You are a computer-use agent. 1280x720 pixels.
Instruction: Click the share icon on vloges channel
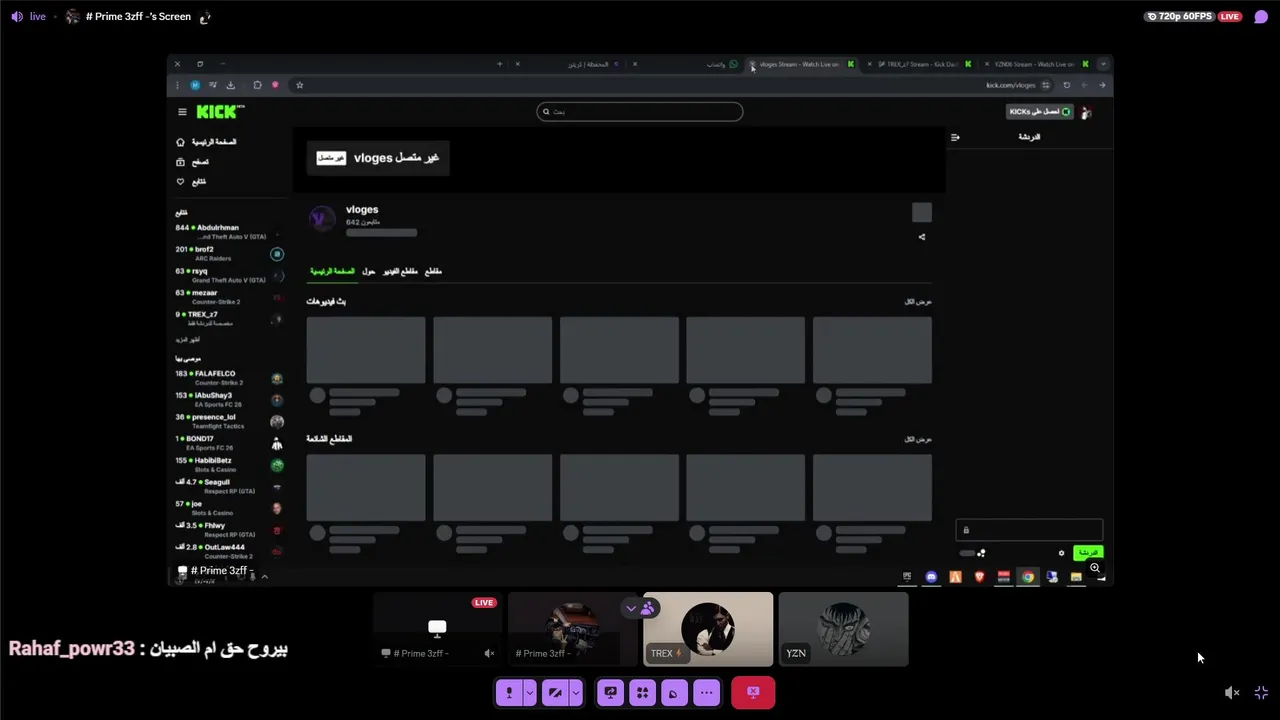pos(922,237)
